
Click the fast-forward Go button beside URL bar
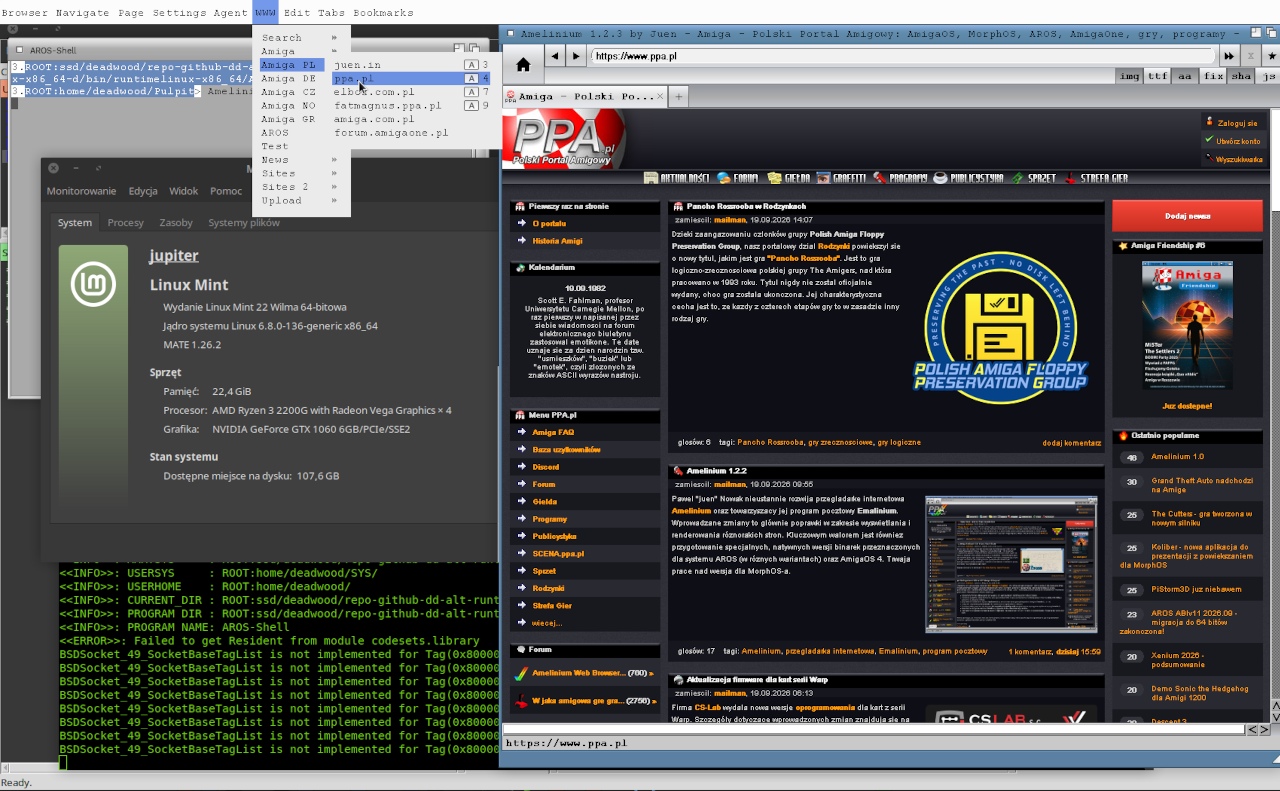pos(1229,56)
